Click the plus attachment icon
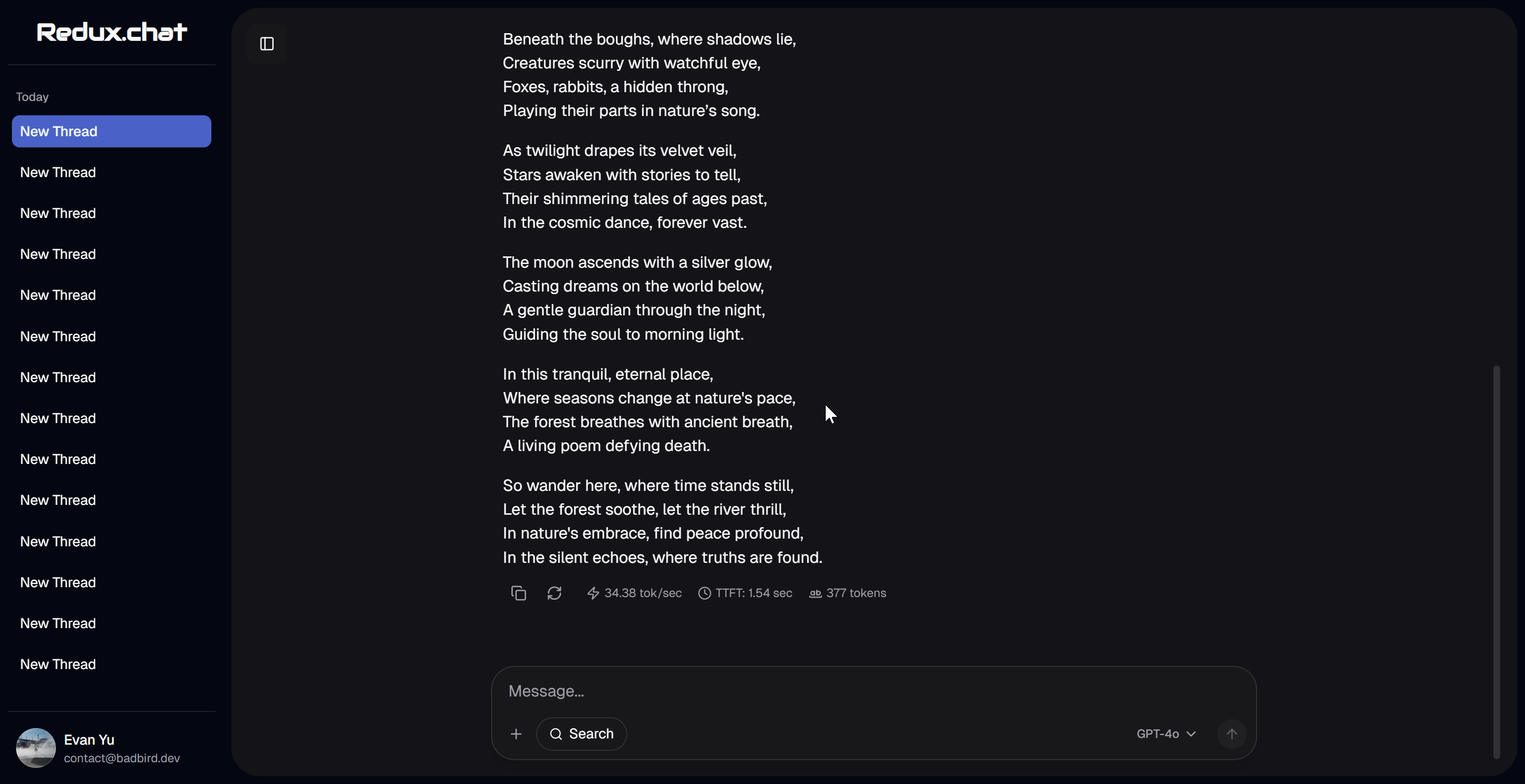 pos(515,734)
